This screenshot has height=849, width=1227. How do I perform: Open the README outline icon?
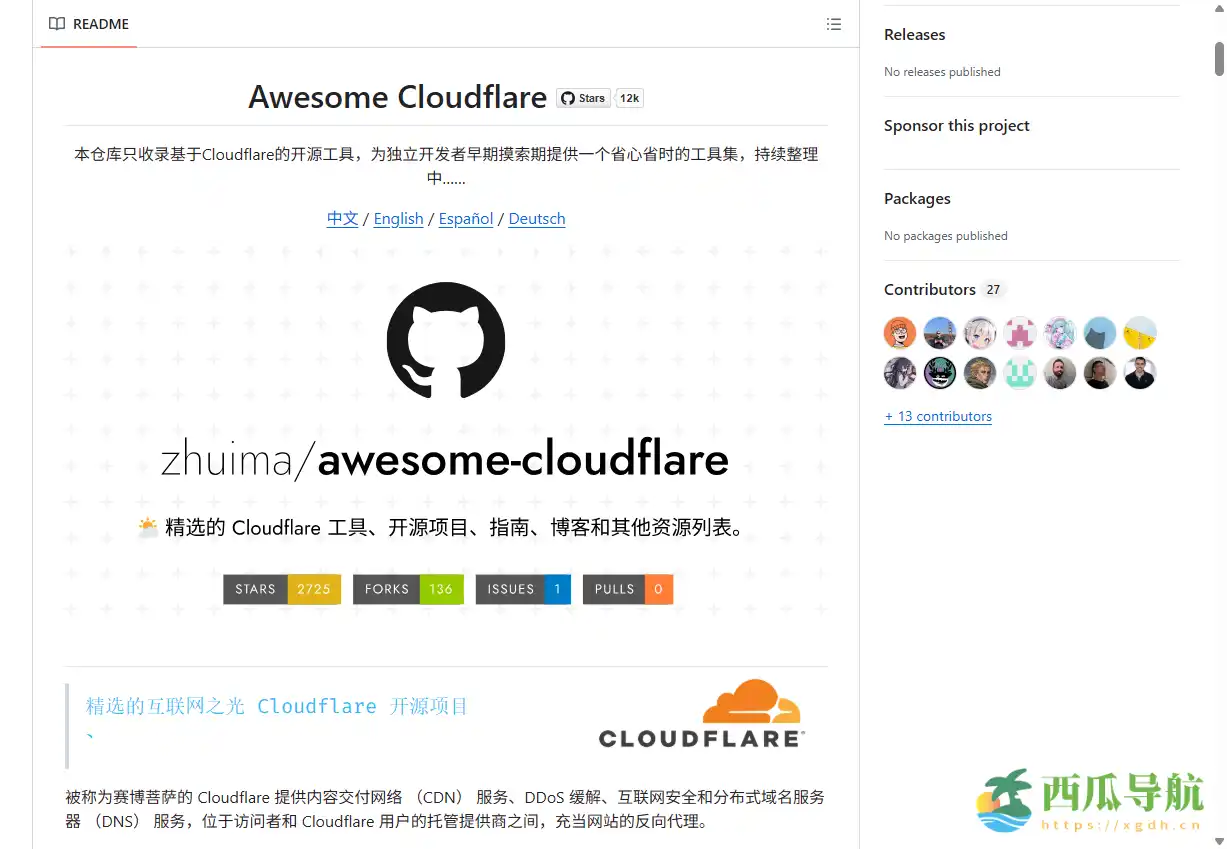pyautogui.click(x=834, y=24)
